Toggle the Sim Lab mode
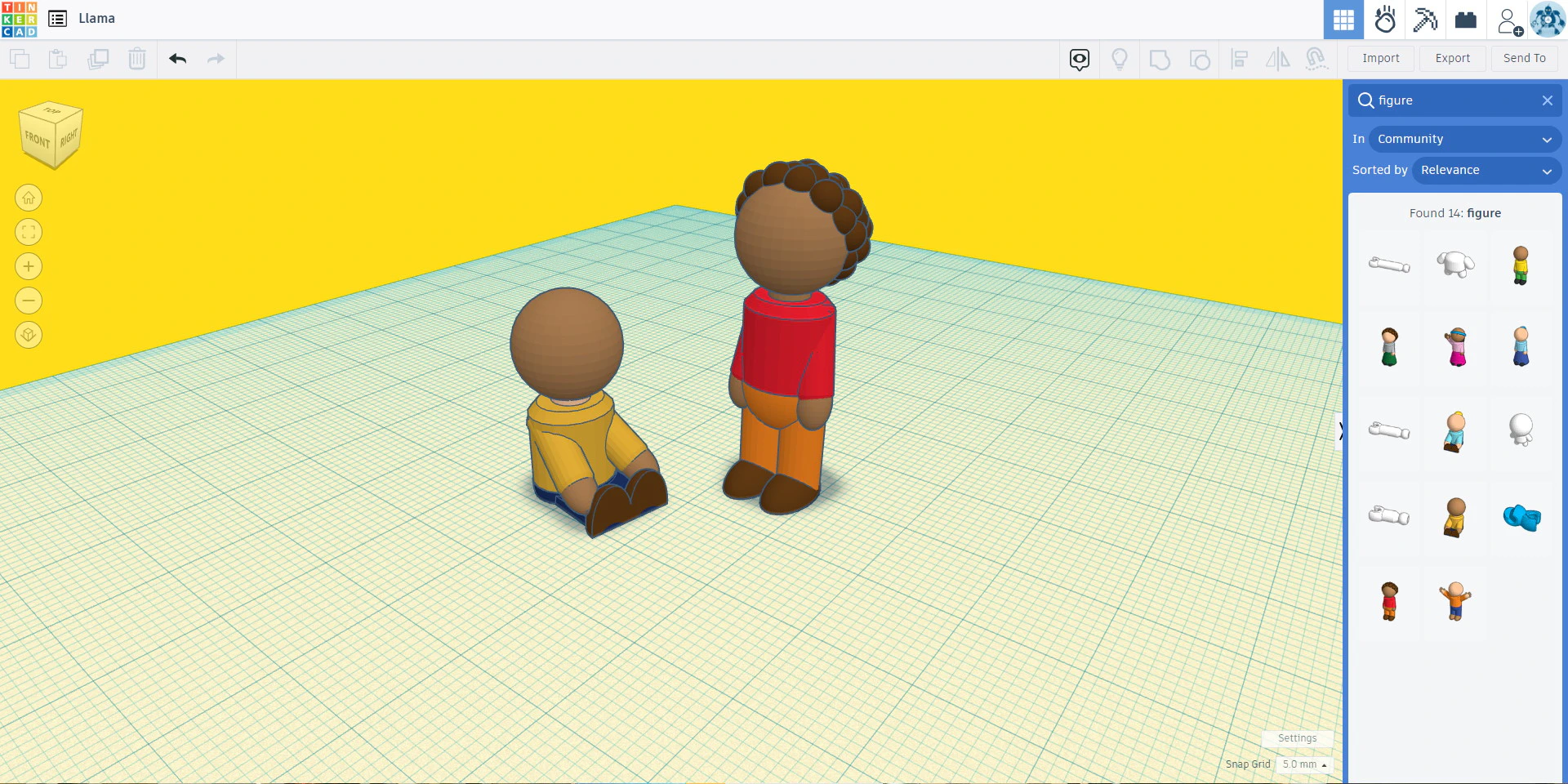The height and width of the screenshot is (784, 1568). click(x=1386, y=19)
